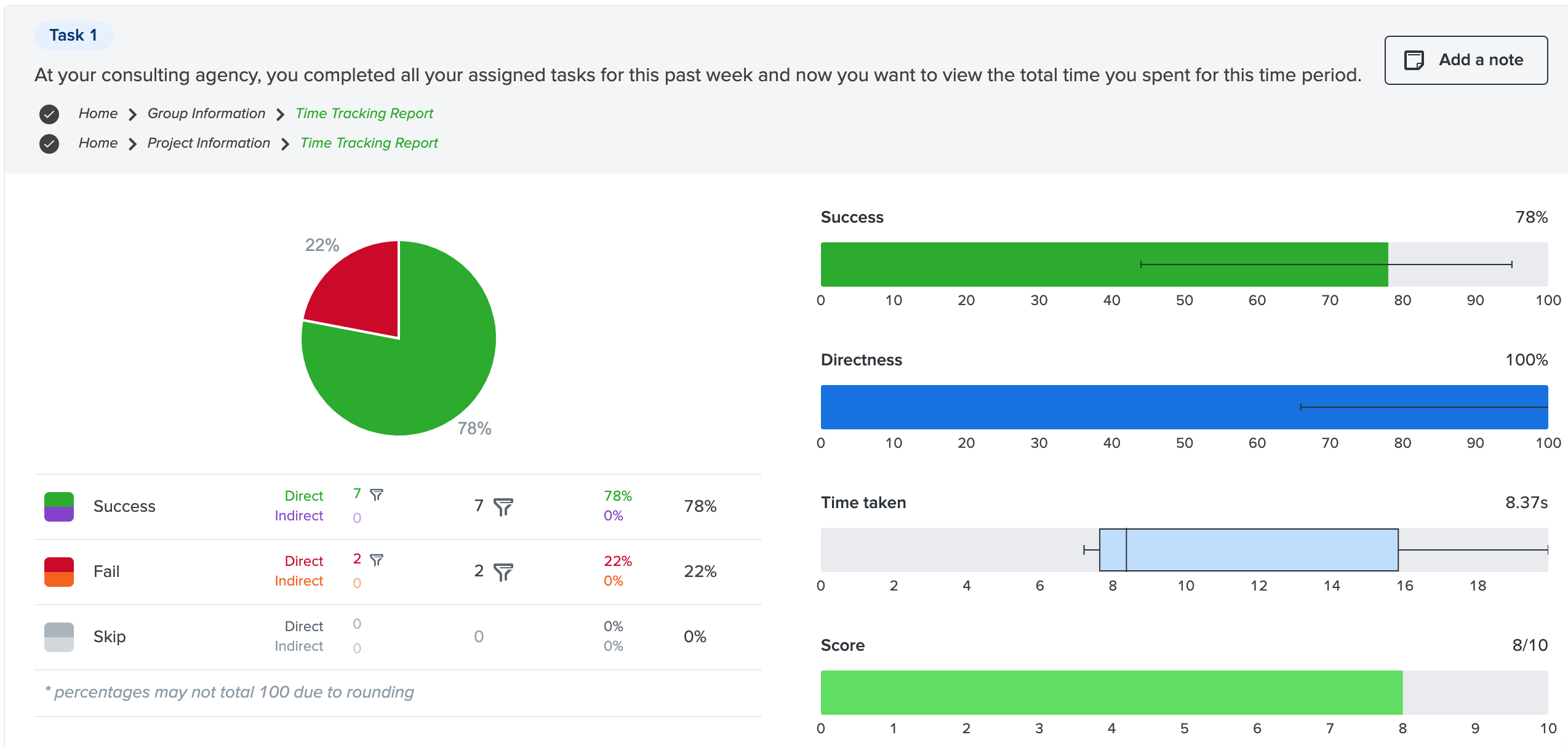Click the note icon in Add a note
Image resolution: width=1568 pixels, height=748 pixels.
1414,60
